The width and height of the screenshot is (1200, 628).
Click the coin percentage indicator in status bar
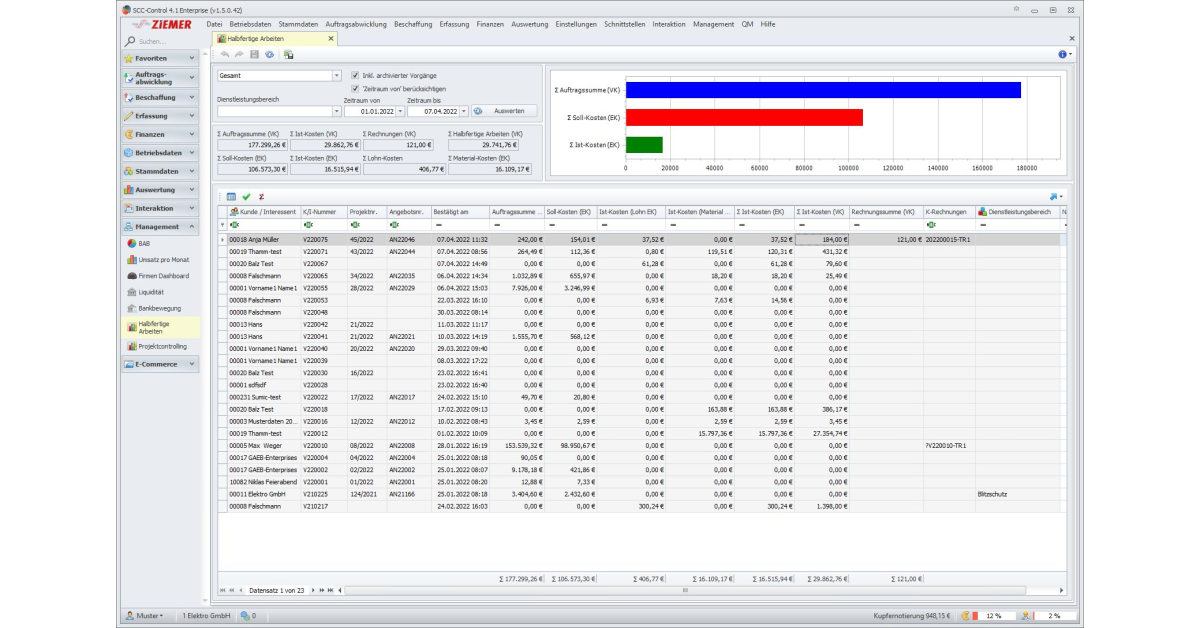point(966,616)
